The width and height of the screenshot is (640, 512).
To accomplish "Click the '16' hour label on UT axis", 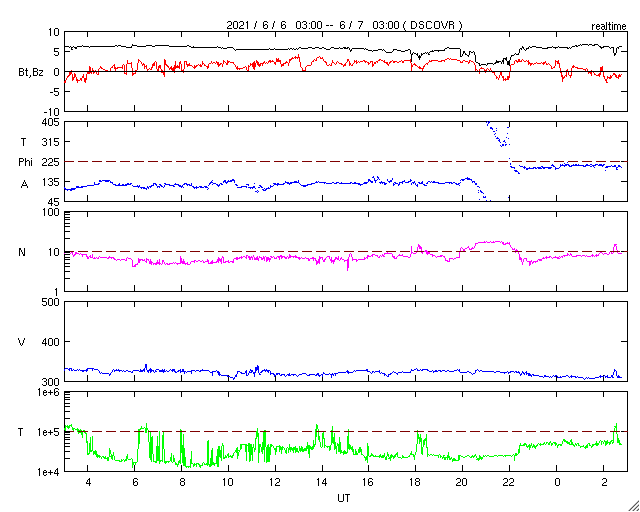I will point(369,483).
